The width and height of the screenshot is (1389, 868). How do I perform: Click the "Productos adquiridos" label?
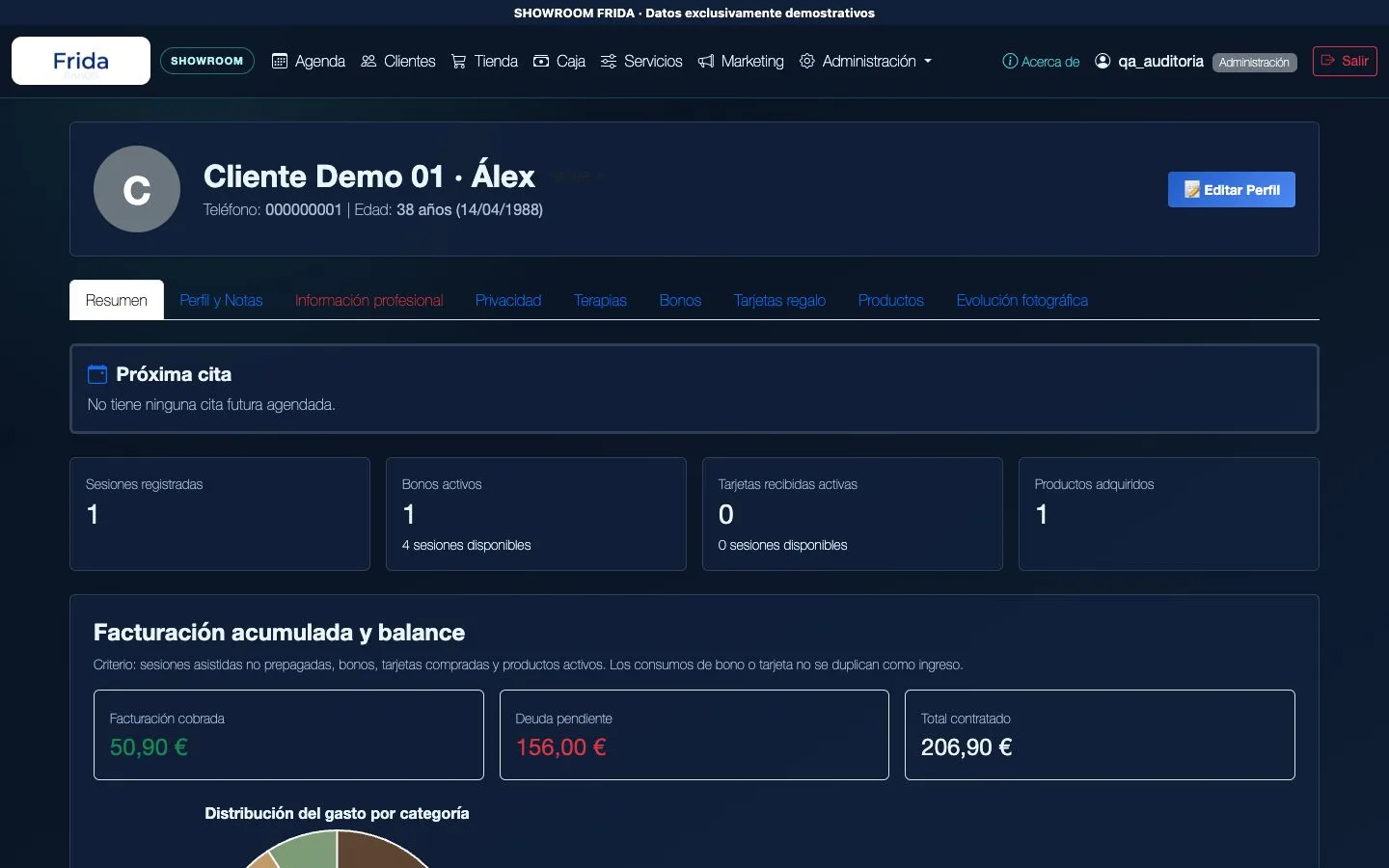pos(1095,484)
